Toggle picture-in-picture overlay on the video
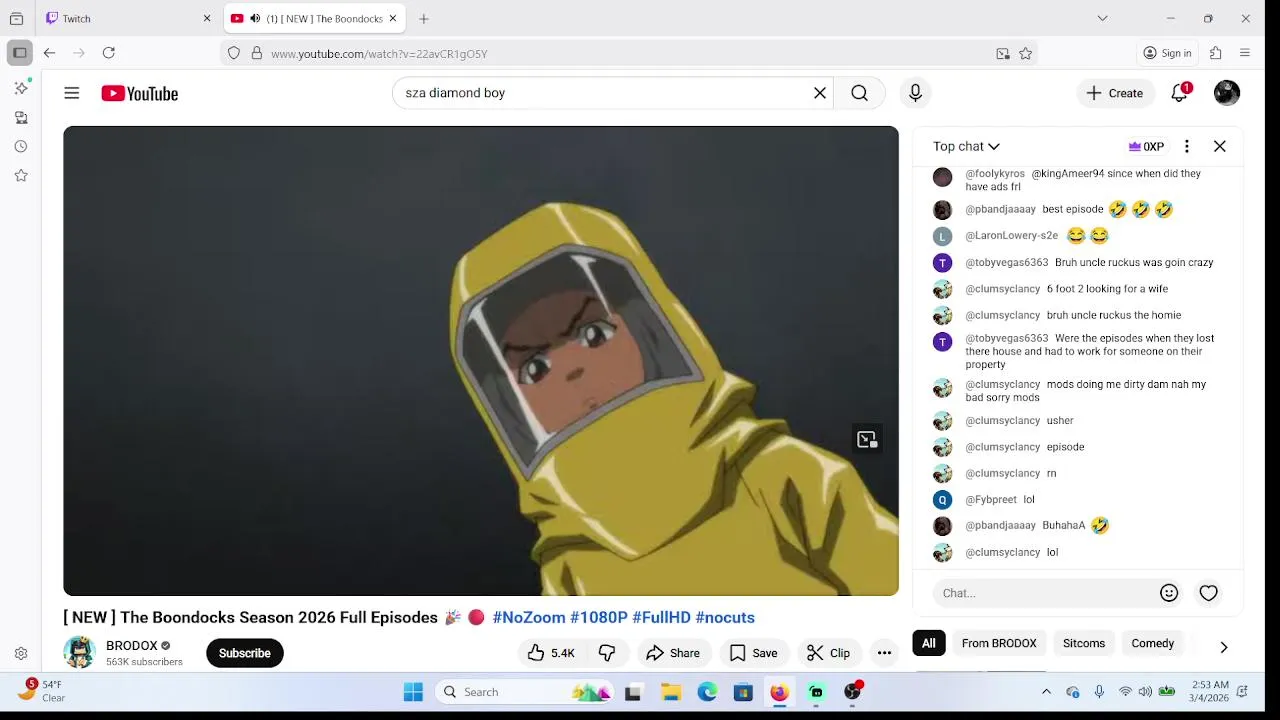 [x=867, y=439]
